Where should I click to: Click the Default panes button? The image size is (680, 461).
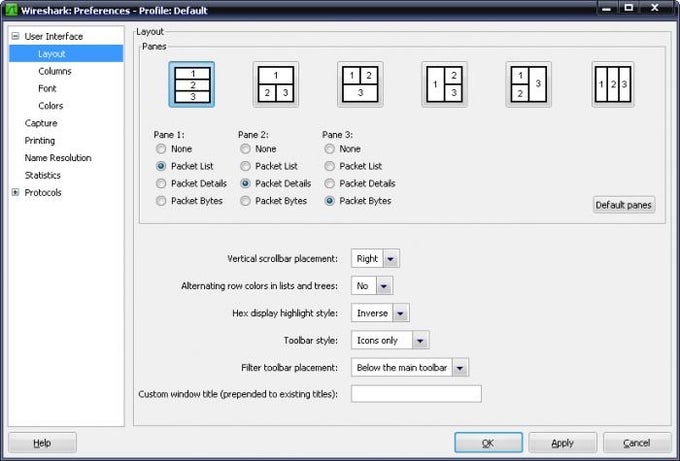[x=624, y=205]
